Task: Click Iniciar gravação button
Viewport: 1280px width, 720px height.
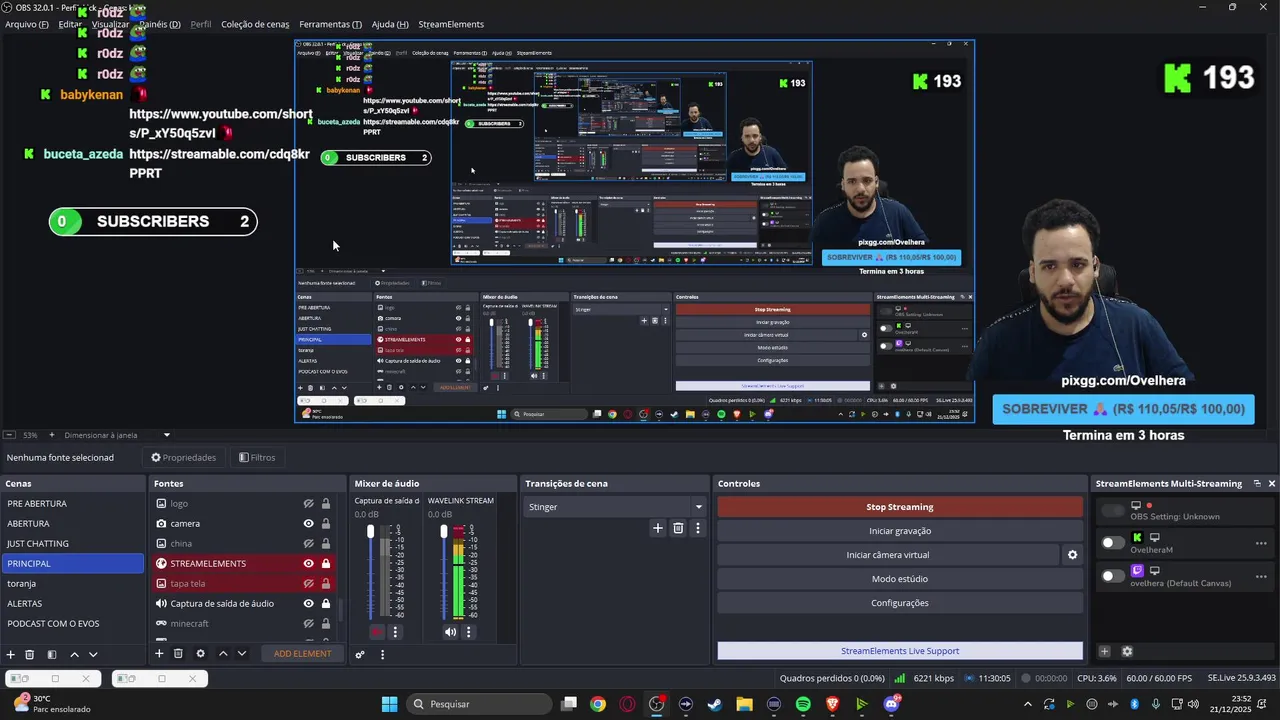Action: pyautogui.click(x=900, y=531)
